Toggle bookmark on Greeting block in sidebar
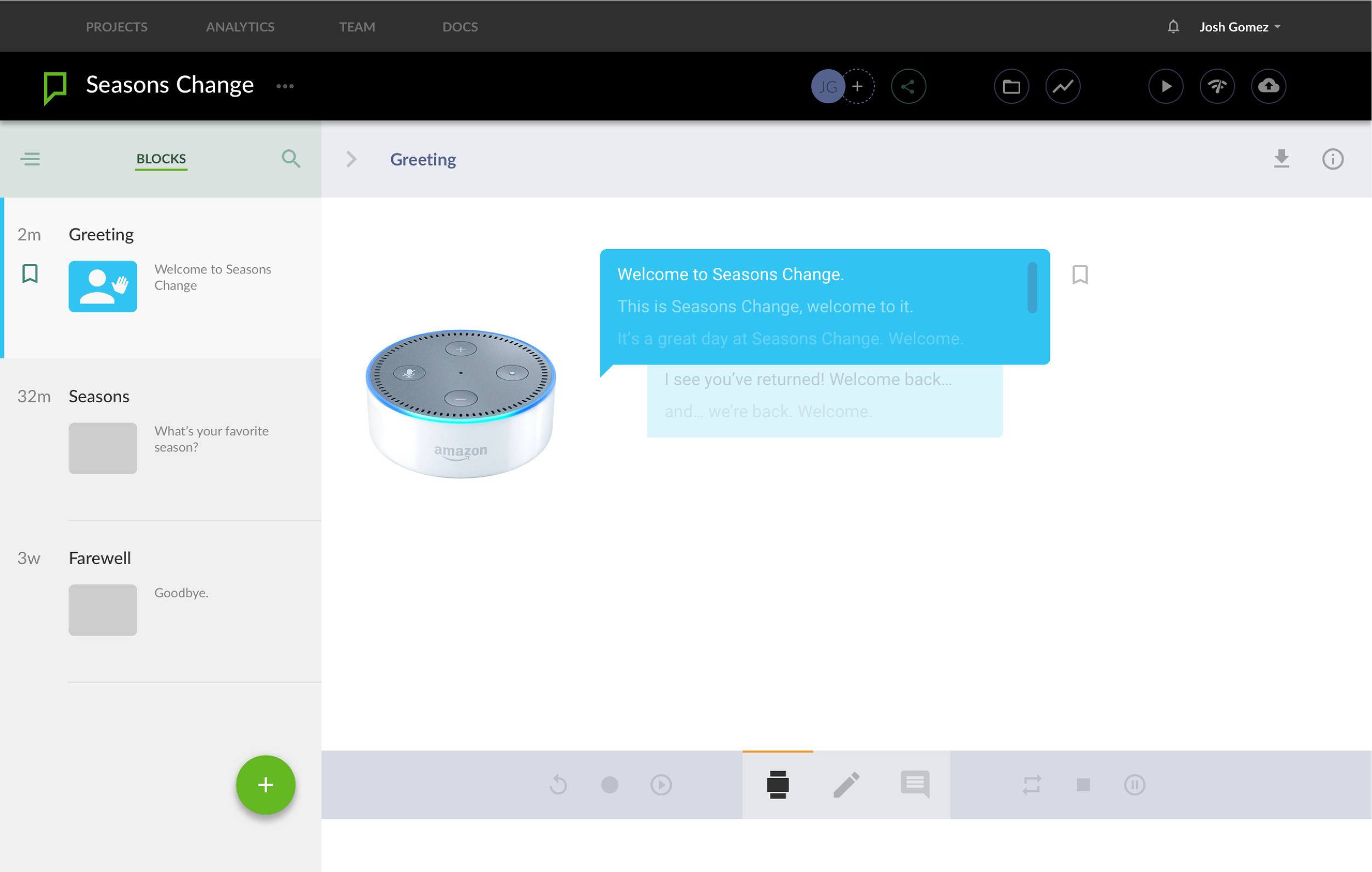This screenshot has height=872, width=1372. (x=30, y=274)
